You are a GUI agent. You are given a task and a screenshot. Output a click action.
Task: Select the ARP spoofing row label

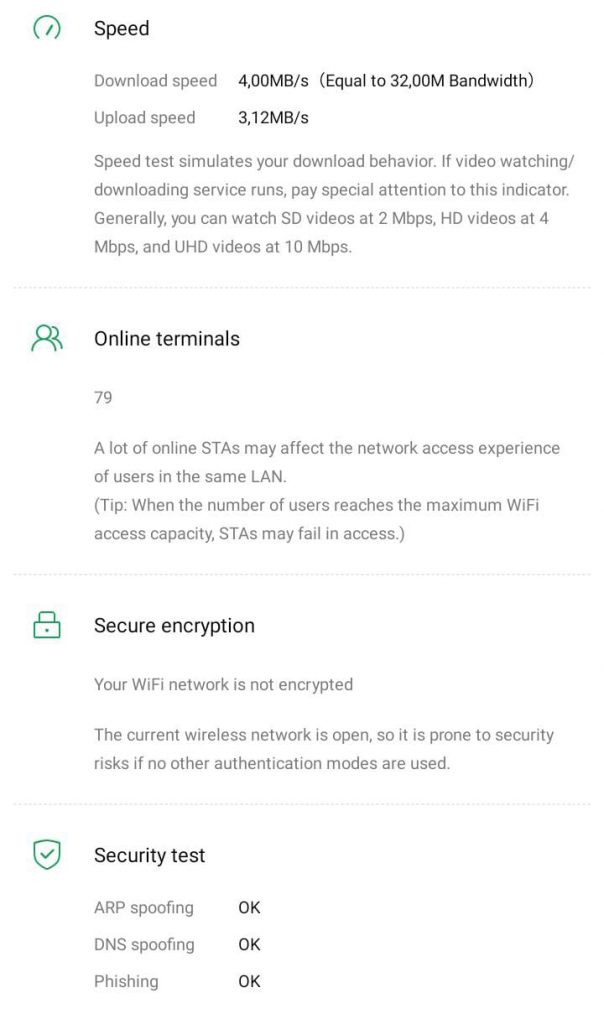tap(143, 908)
